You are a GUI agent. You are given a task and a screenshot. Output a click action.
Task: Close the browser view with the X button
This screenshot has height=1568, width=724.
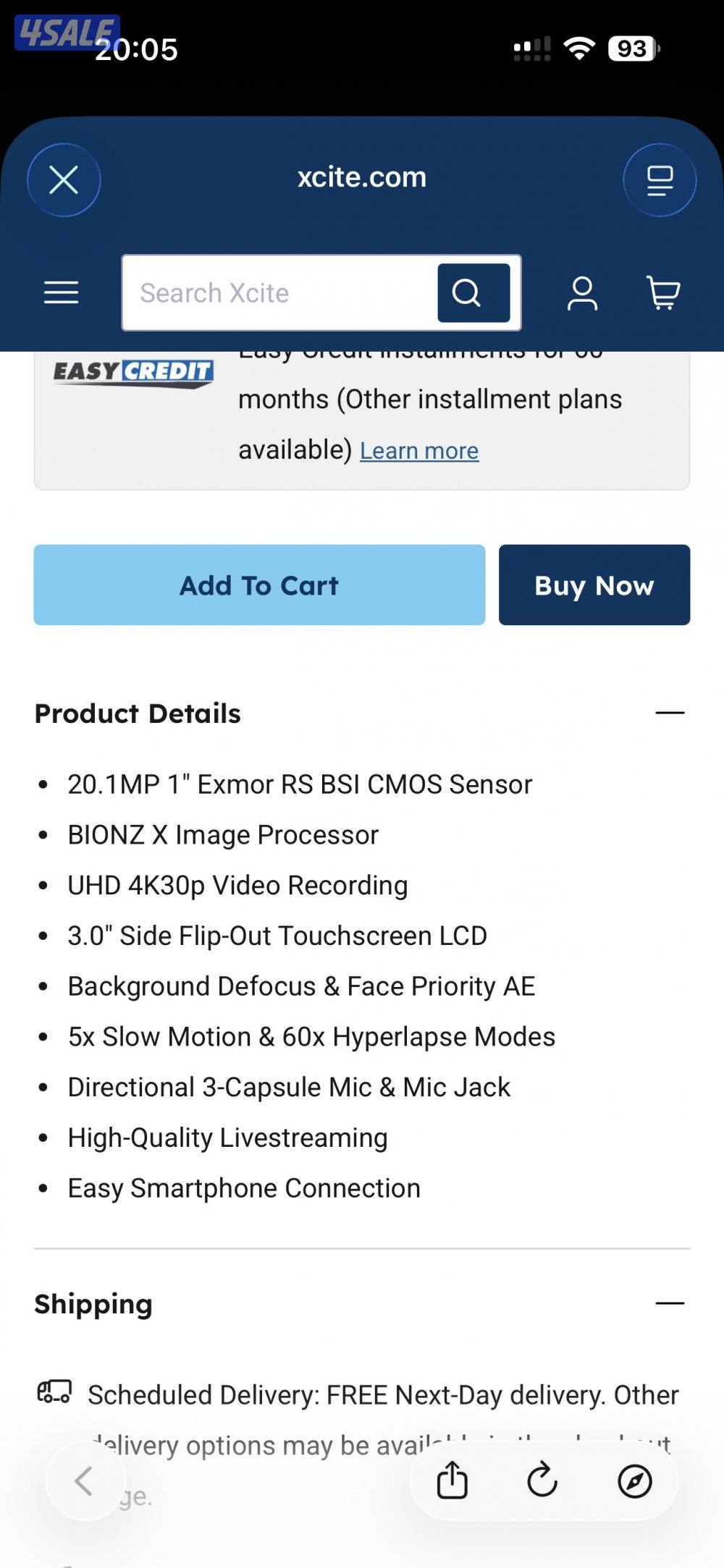coord(64,179)
